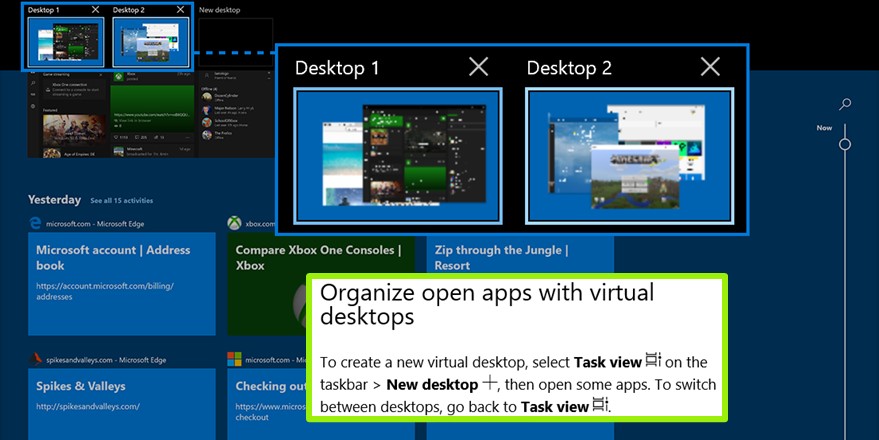Image resolution: width=879 pixels, height=440 pixels.
Task: Close Desktop 2 using small X in strip
Action: click(181, 10)
